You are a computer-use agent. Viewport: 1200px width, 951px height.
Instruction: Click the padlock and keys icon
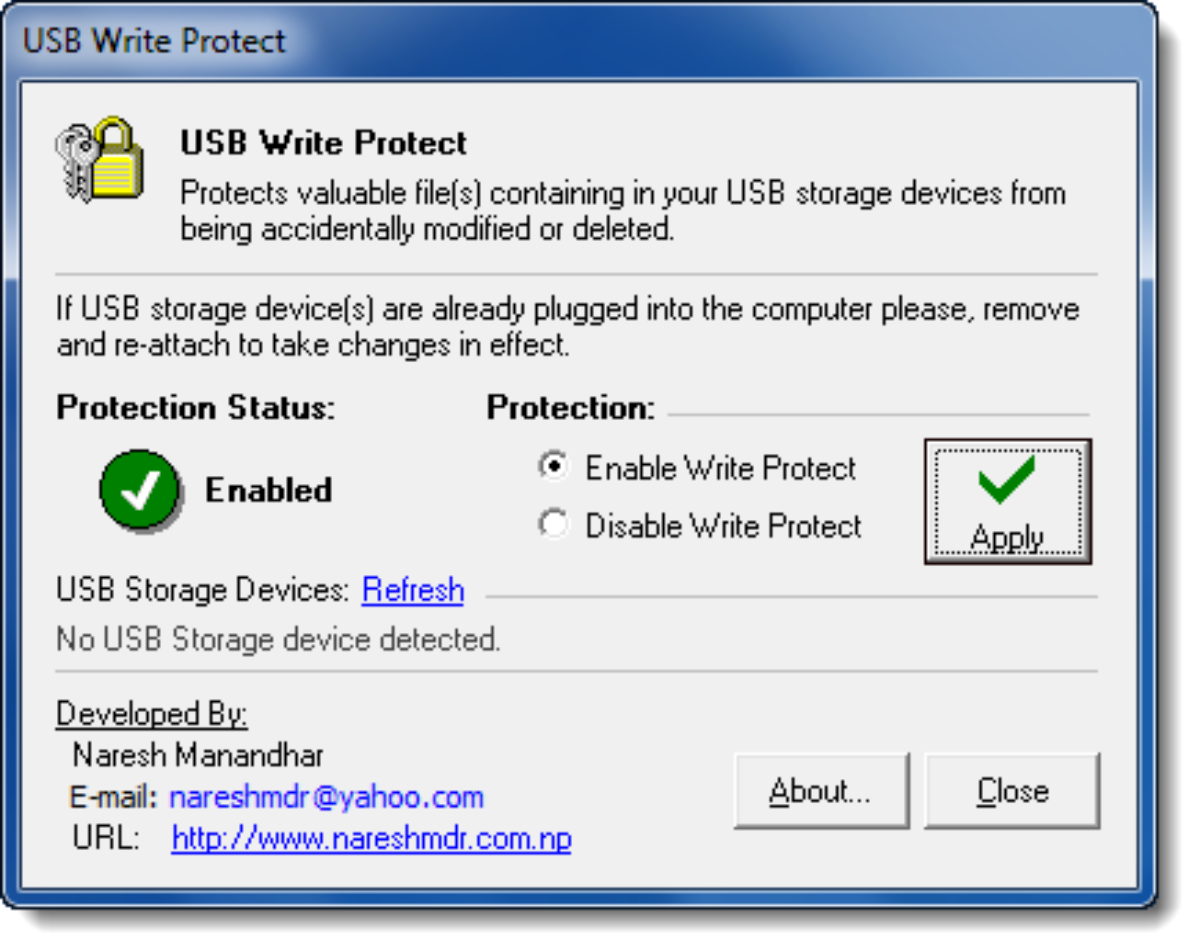click(x=100, y=159)
